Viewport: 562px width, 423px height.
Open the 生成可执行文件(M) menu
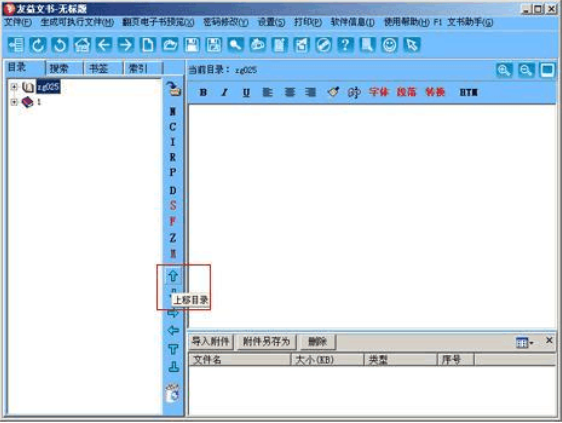pos(77,23)
